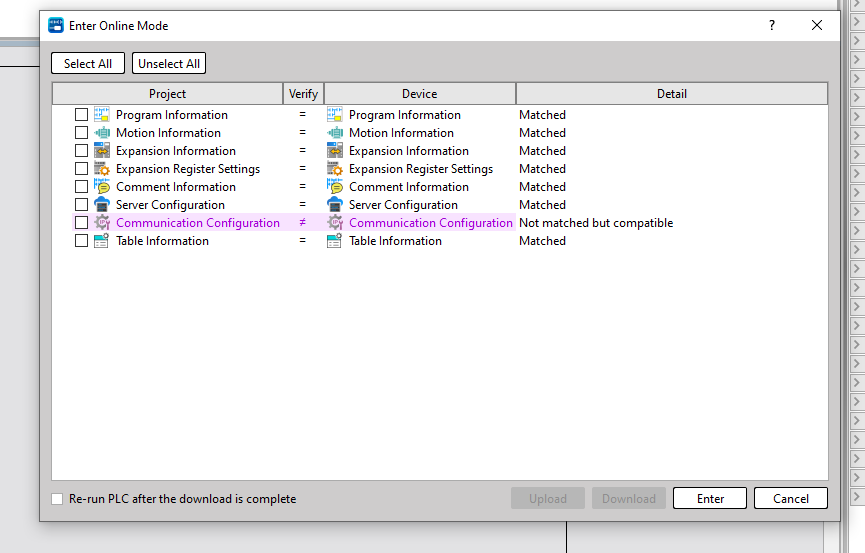Click the Program Information icon in Project column
The image size is (865, 553).
point(101,115)
